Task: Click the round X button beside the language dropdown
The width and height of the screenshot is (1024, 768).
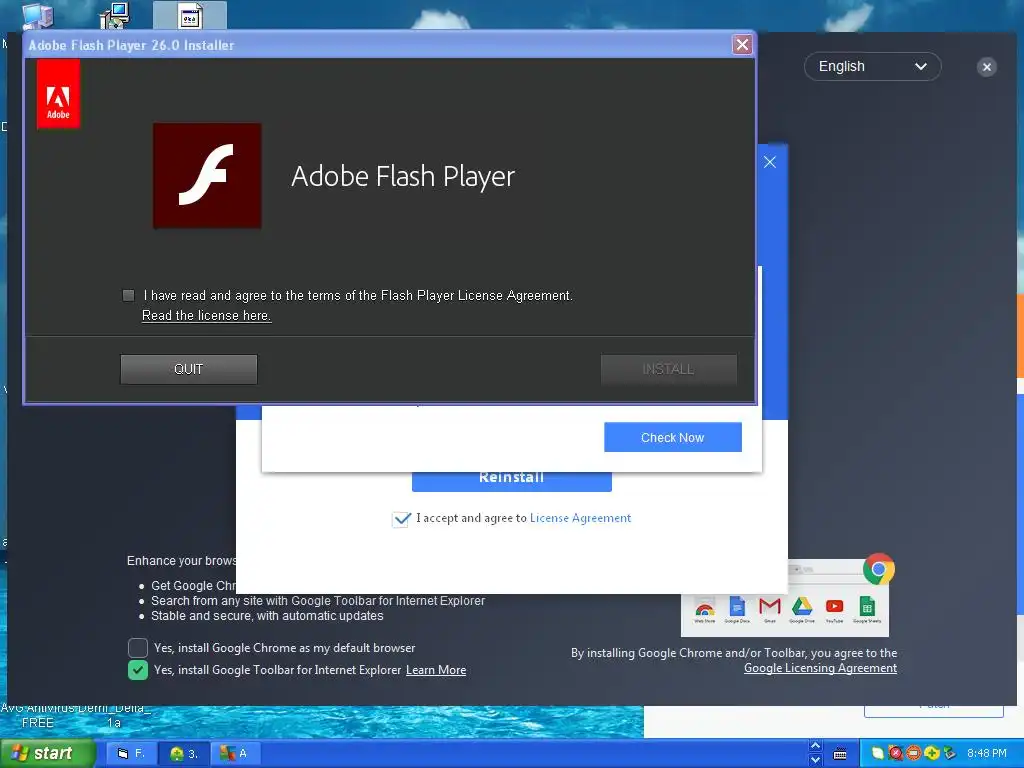Action: point(987,67)
